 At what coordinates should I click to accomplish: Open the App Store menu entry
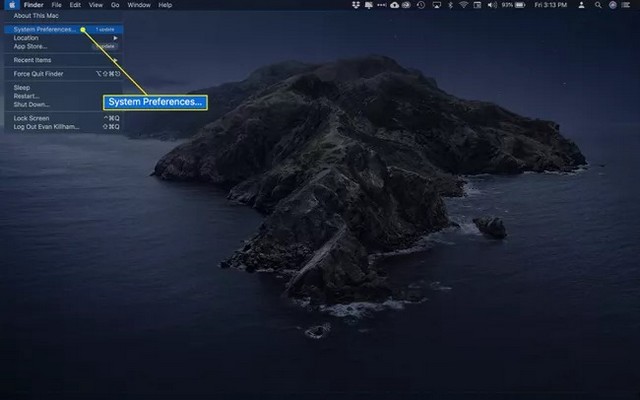31,46
